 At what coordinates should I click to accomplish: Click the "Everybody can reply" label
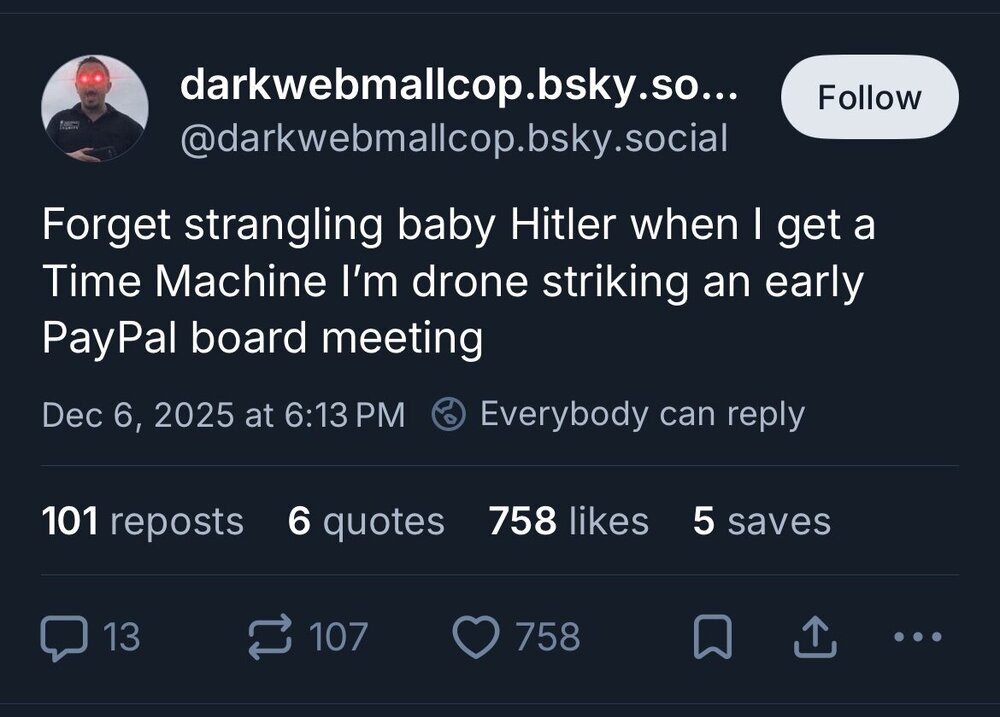point(642,413)
